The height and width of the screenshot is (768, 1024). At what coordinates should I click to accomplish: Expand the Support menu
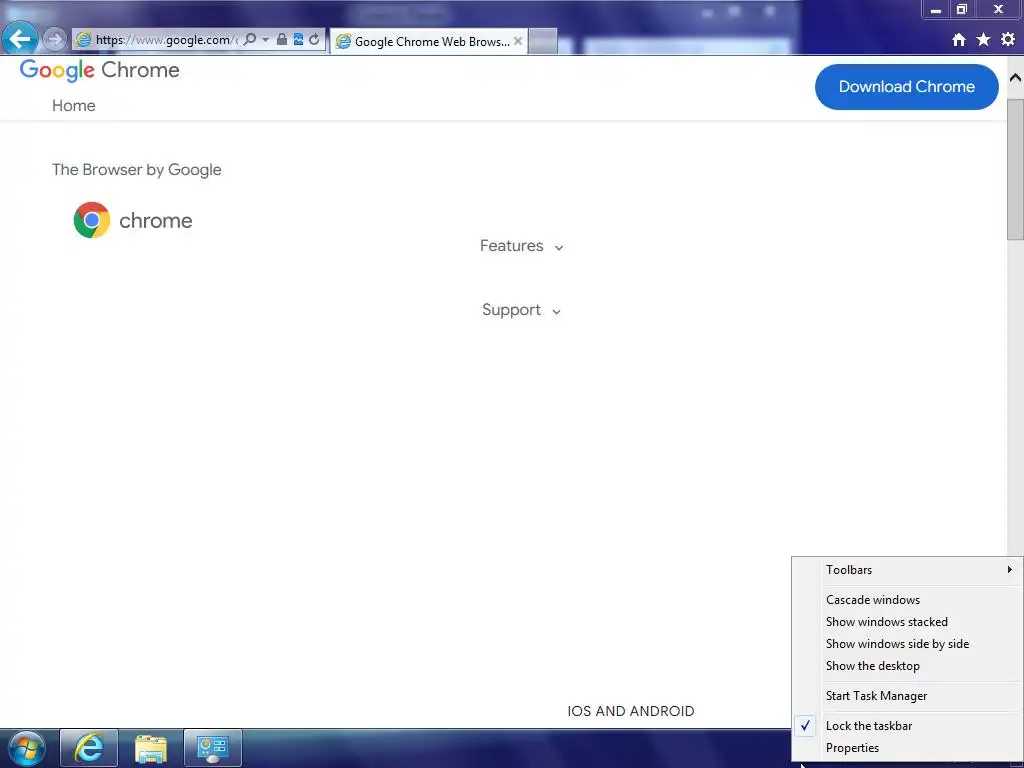521,310
